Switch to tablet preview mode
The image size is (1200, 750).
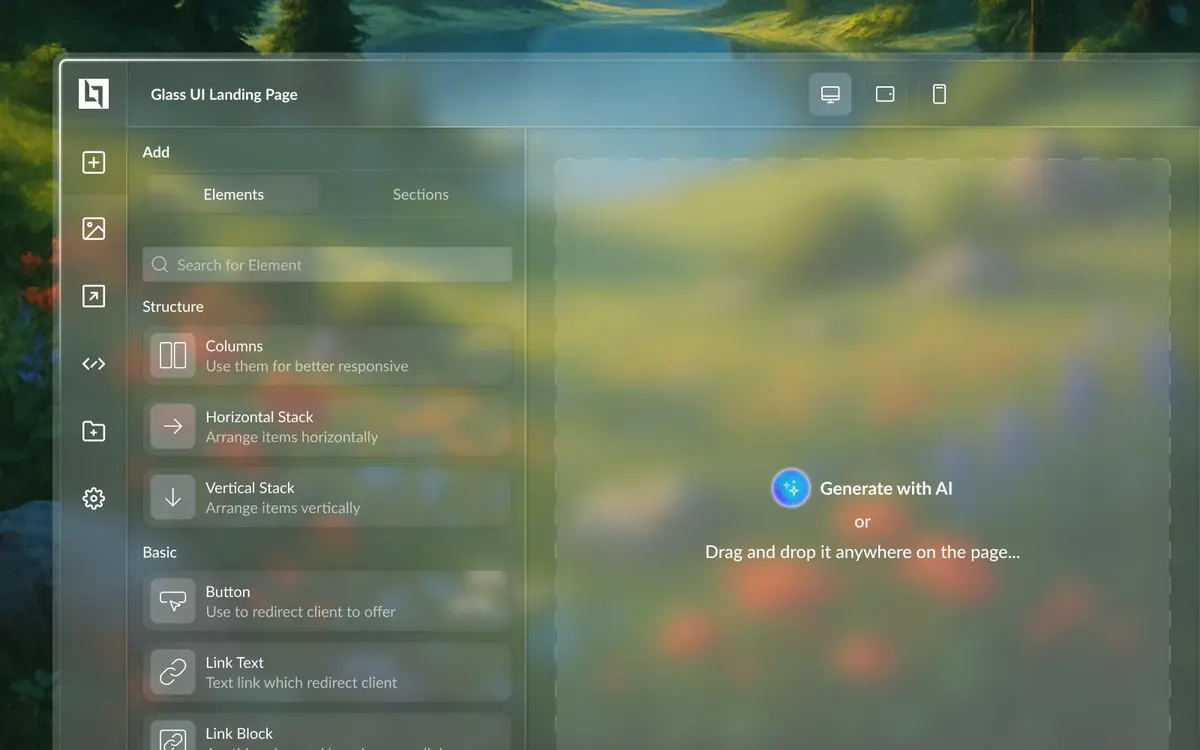click(885, 94)
